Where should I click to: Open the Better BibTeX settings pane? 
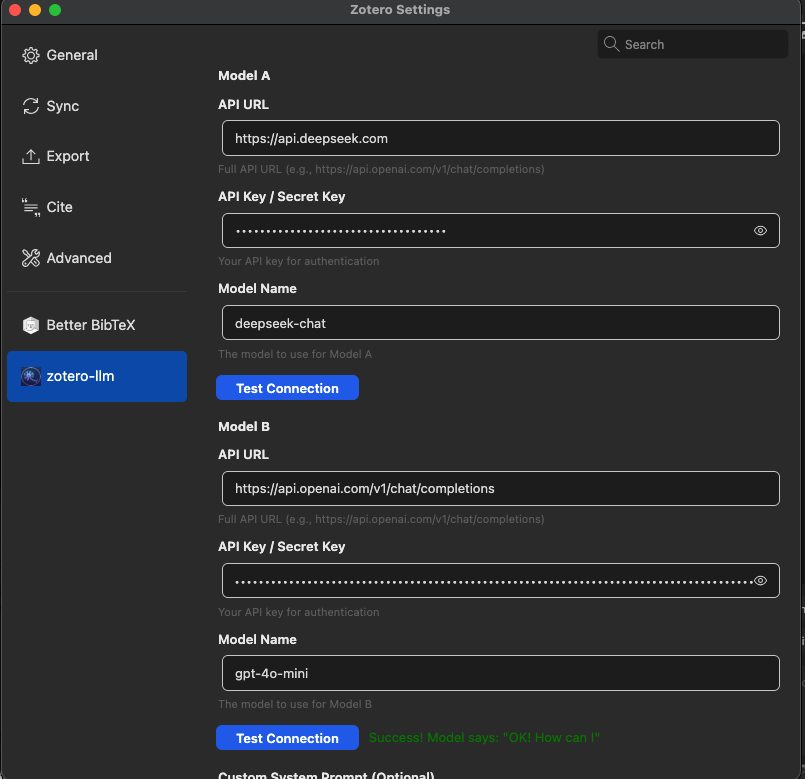pos(97,325)
